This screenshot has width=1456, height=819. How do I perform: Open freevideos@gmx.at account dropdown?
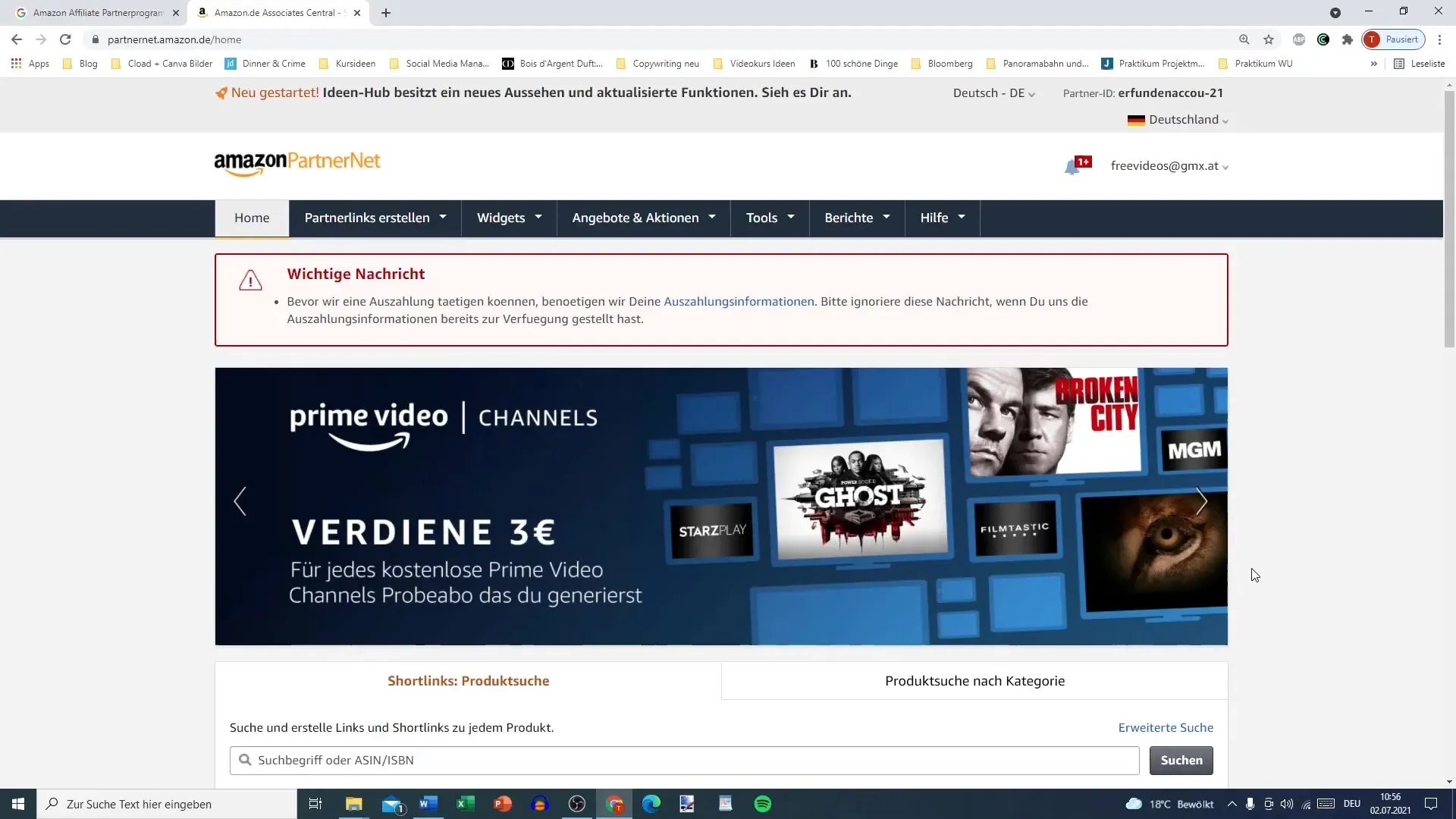point(1169,166)
